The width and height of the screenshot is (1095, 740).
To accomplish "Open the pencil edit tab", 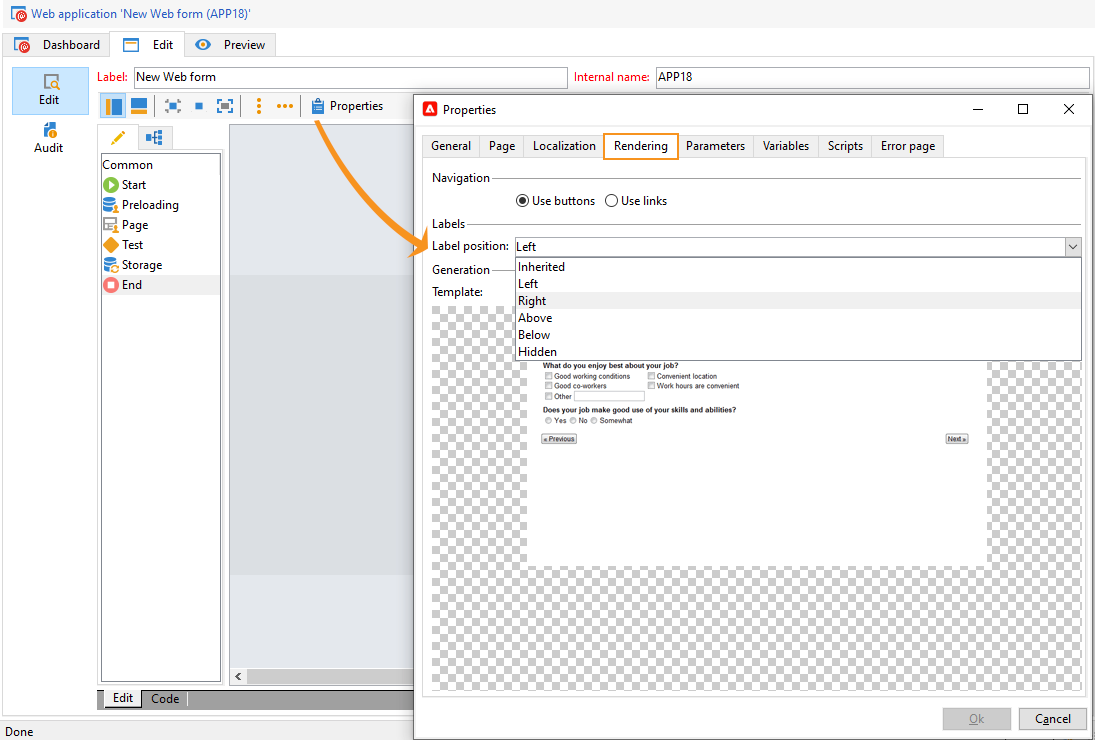I will (118, 137).
